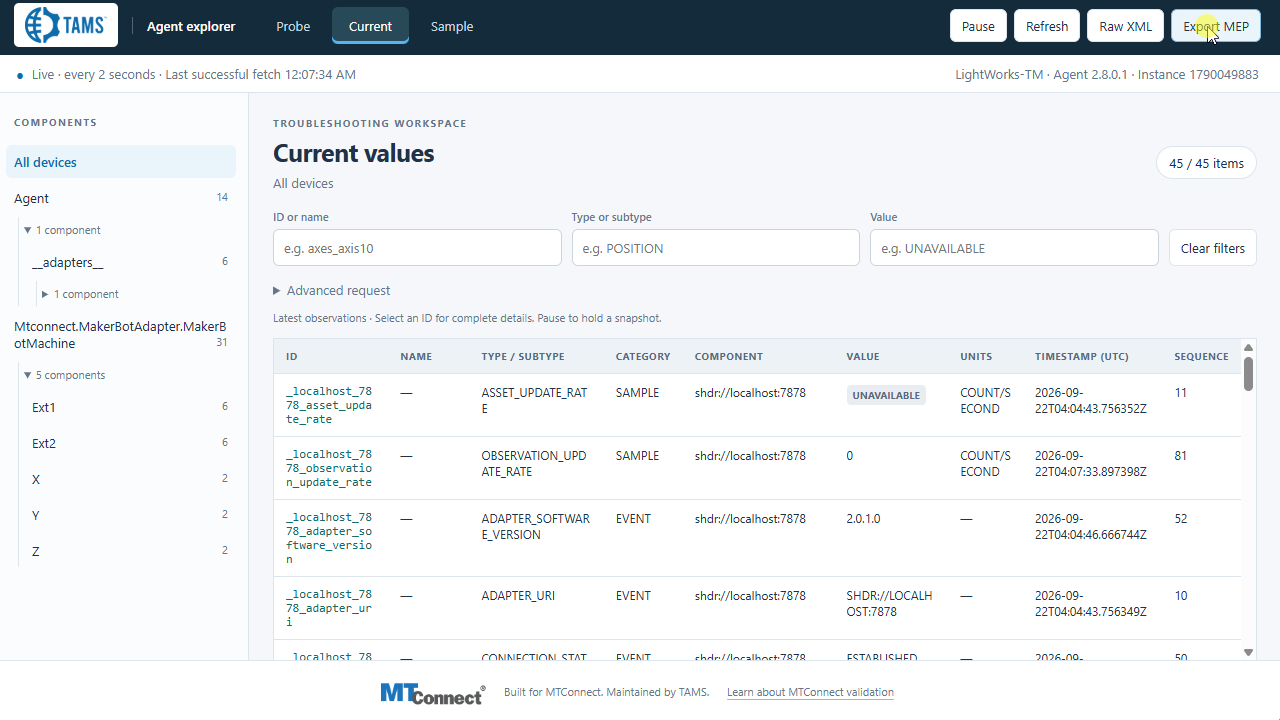The width and height of the screenshot is (1280, 720).
Task: Open the adapter_uri ID details
Action: pos(329,608)
